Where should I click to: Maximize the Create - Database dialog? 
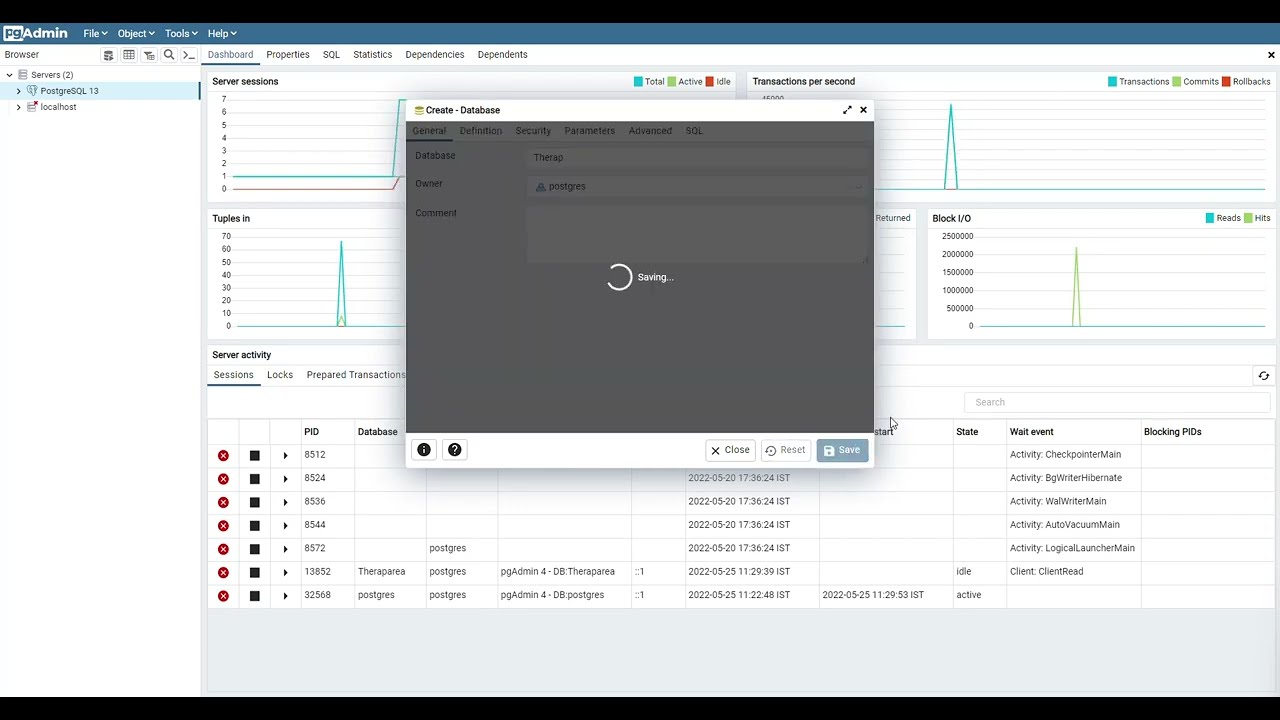pyautogui.click(x=847, y=110)
